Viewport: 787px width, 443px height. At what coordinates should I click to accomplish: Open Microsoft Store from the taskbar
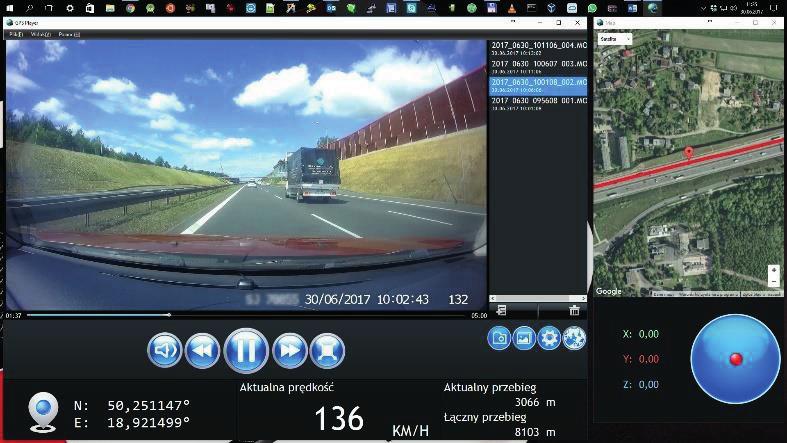point(90,8)
